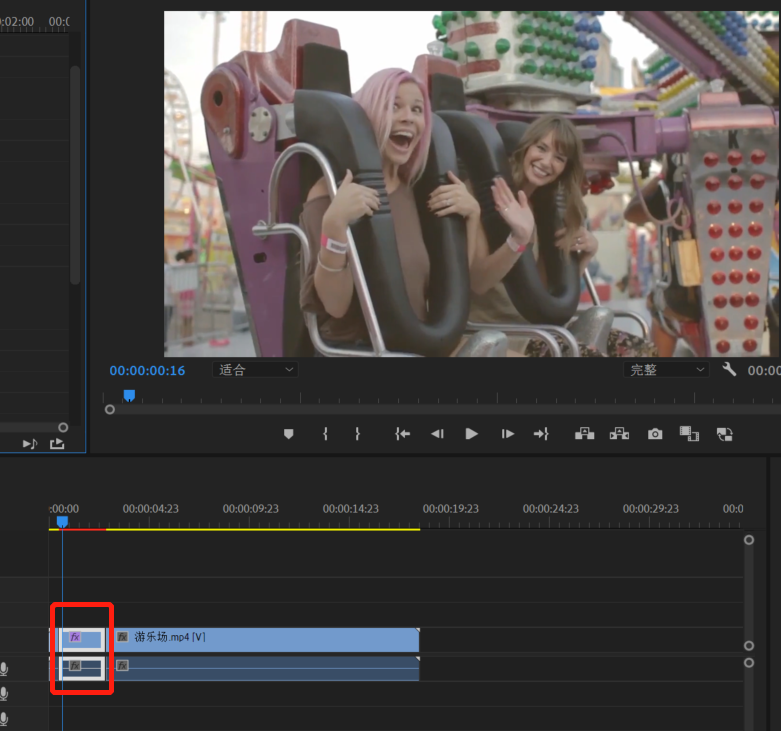This screenshot has width=781, height=731.
Task: Add a marker in the program monitor
Action: [x=289, y=434]
